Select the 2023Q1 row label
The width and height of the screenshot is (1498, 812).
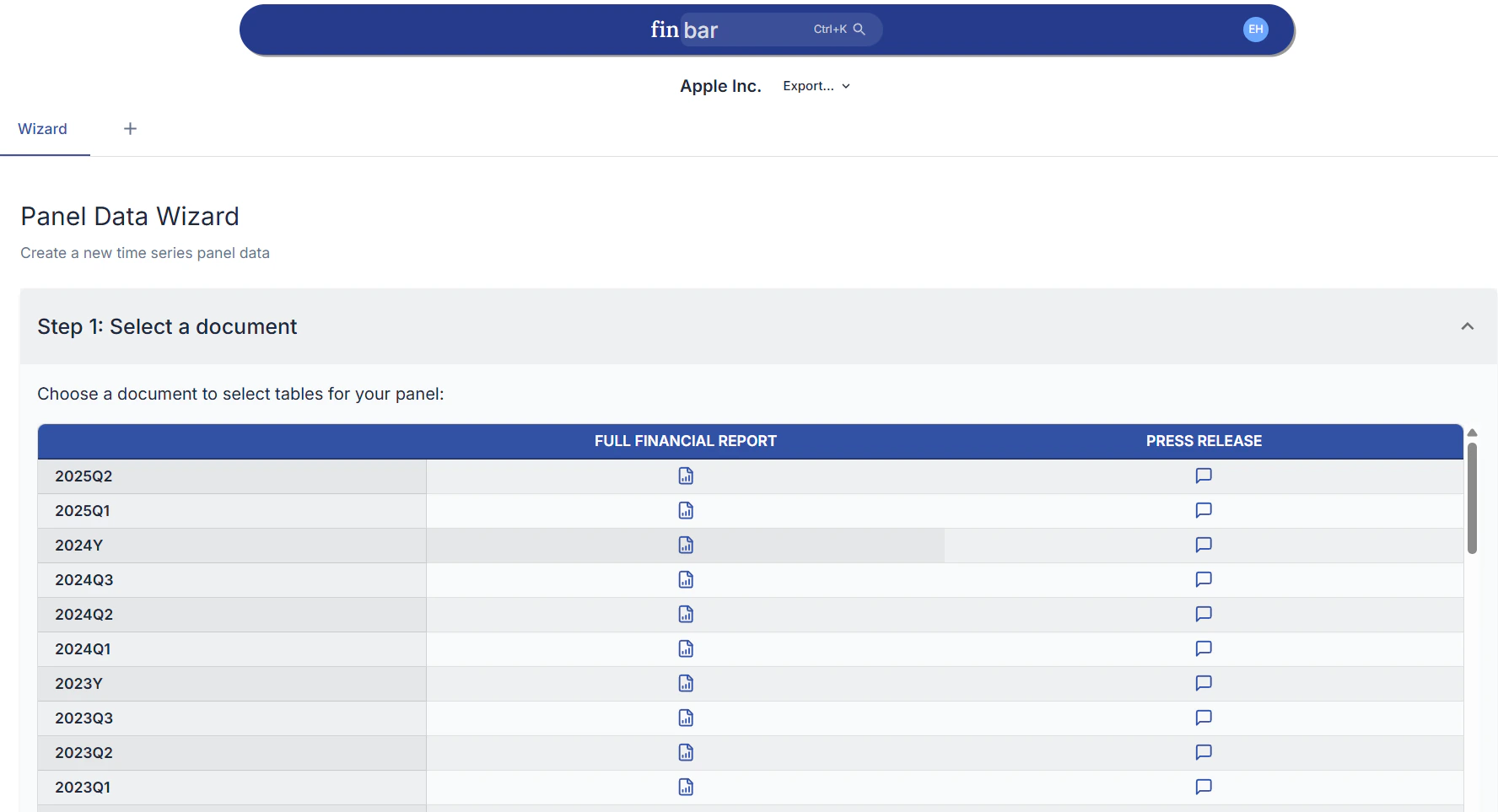(x=83, y=788)
